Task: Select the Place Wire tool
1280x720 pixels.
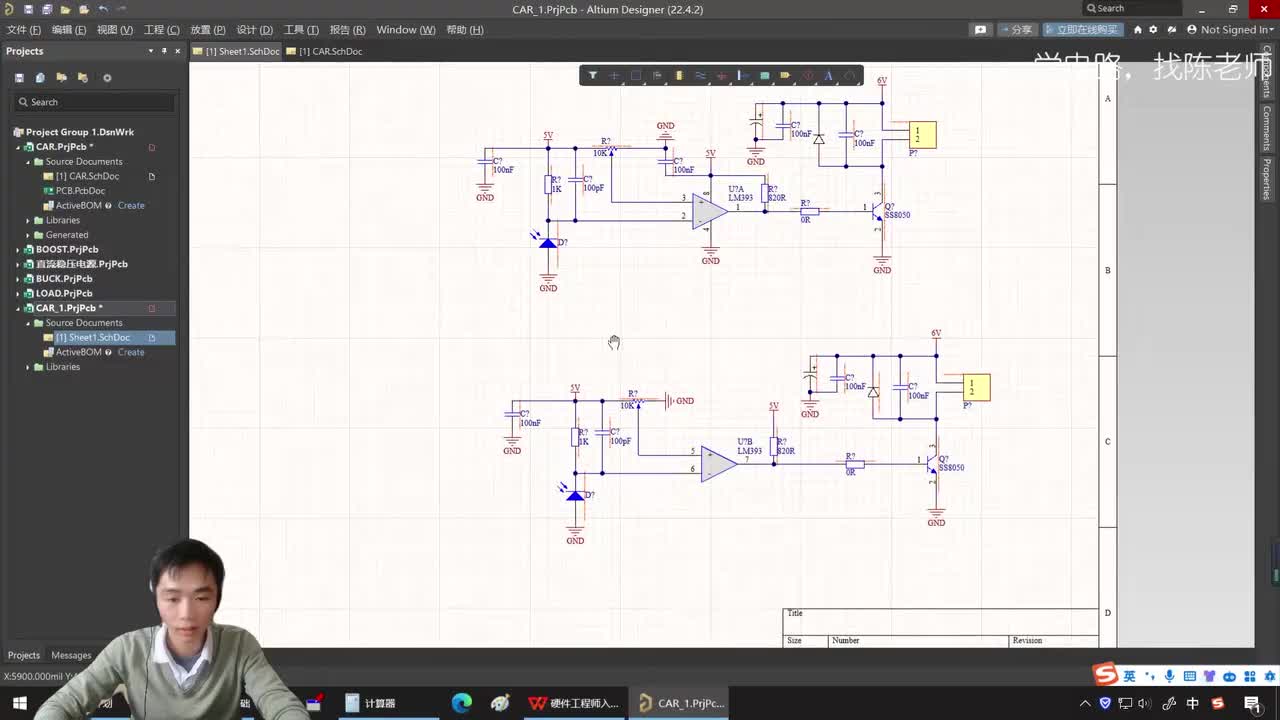Action: click(x=700, y=76)
